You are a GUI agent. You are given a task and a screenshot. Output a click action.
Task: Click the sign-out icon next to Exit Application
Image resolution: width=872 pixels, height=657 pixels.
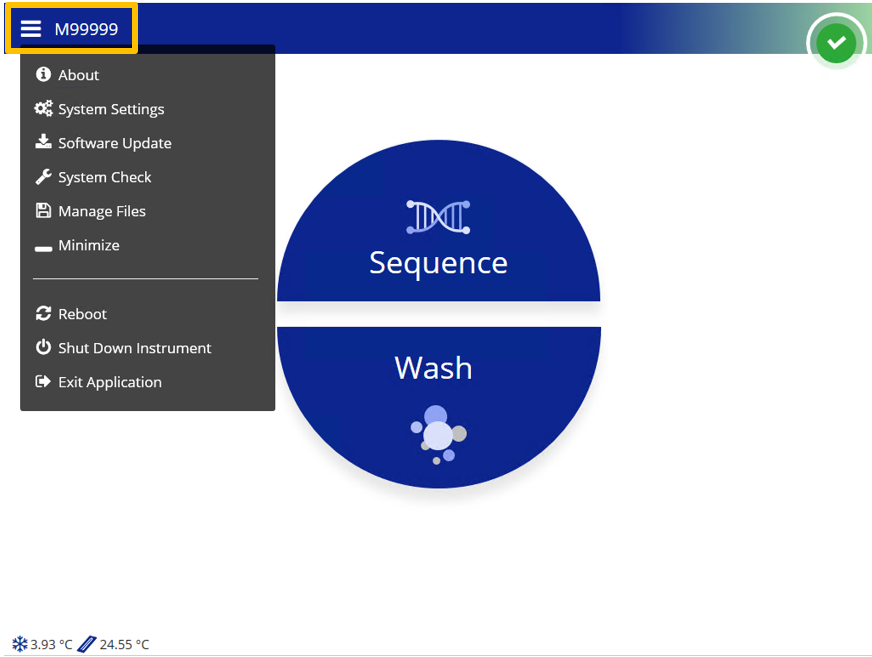42,381
